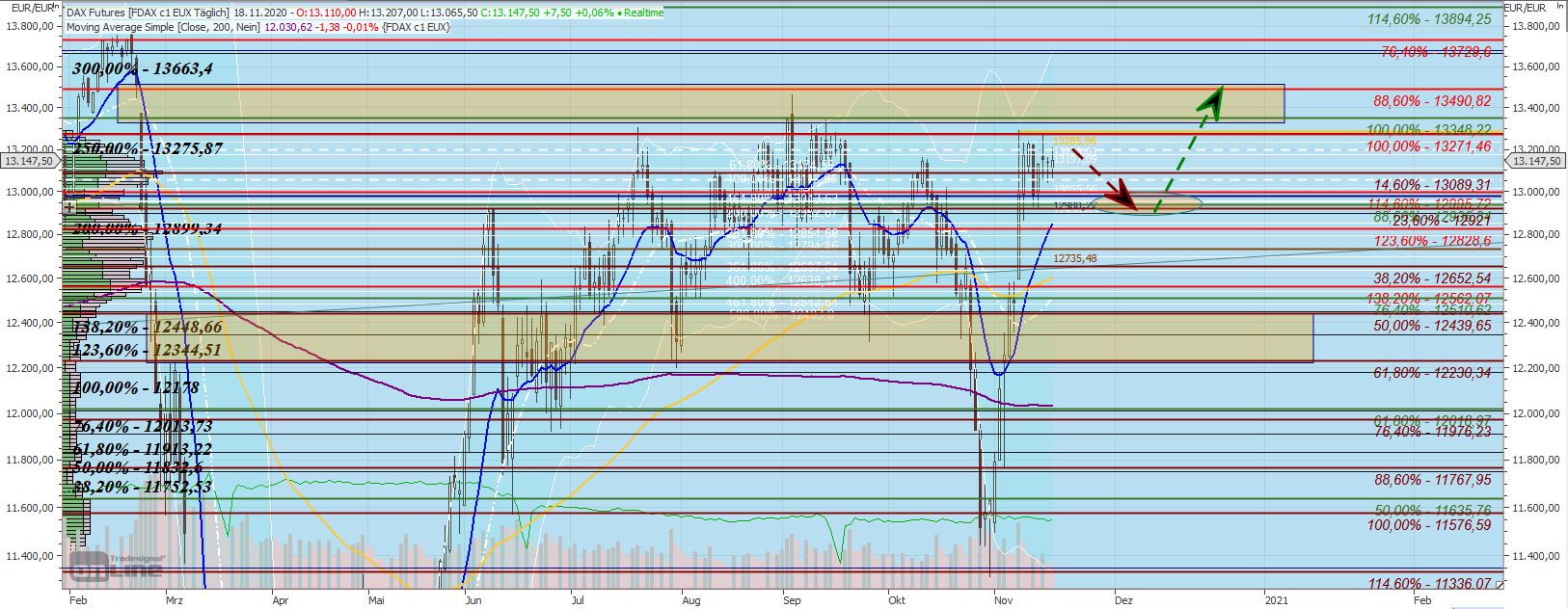
Task: Select the 88,60% - 13490,82 retracement label
Action: coord(1433,101)
